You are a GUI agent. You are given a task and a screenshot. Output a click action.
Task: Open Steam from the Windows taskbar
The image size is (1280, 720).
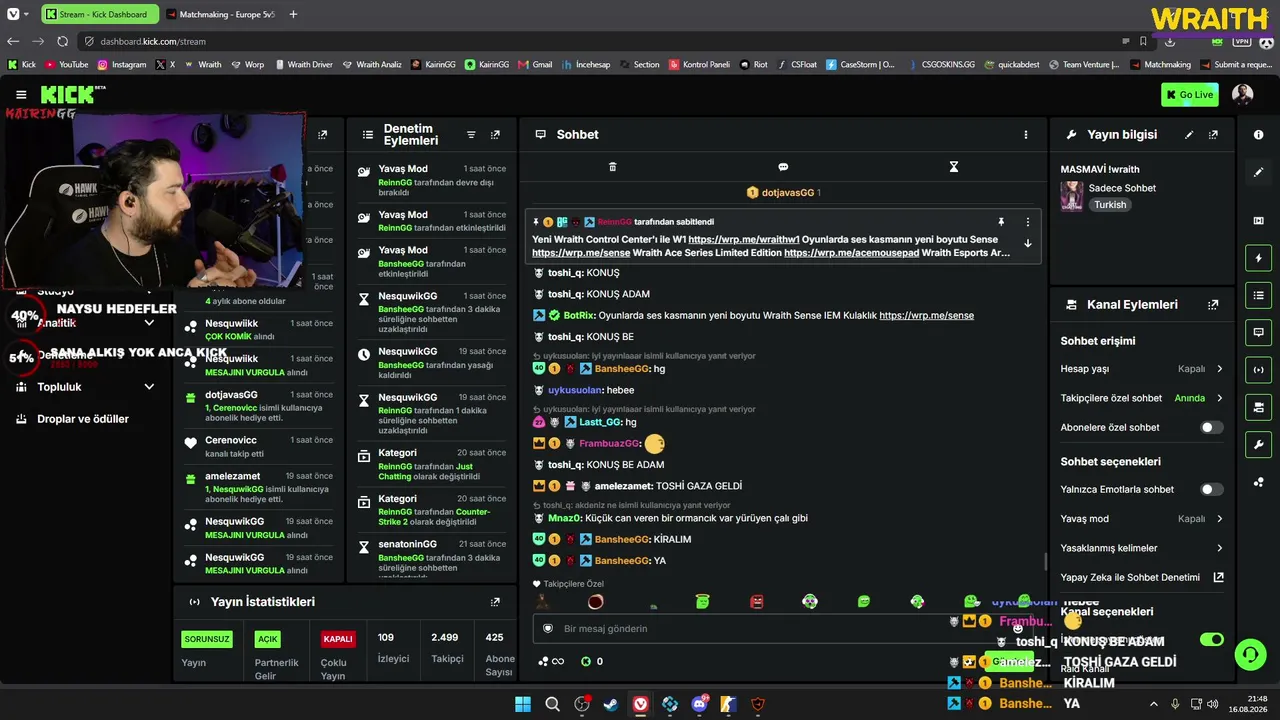611,704
